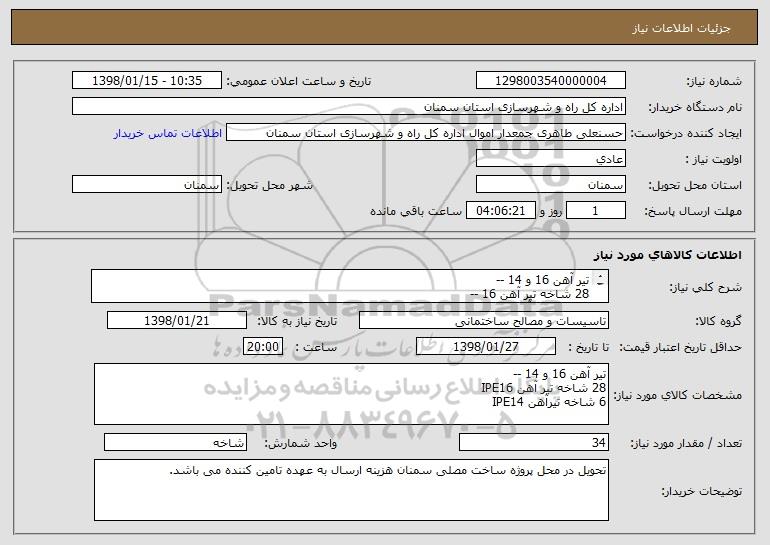Click the goods specification text area with IPE16
Viewport: 770px width, 545px height.
pyautogui.click(x=351, y=394)
